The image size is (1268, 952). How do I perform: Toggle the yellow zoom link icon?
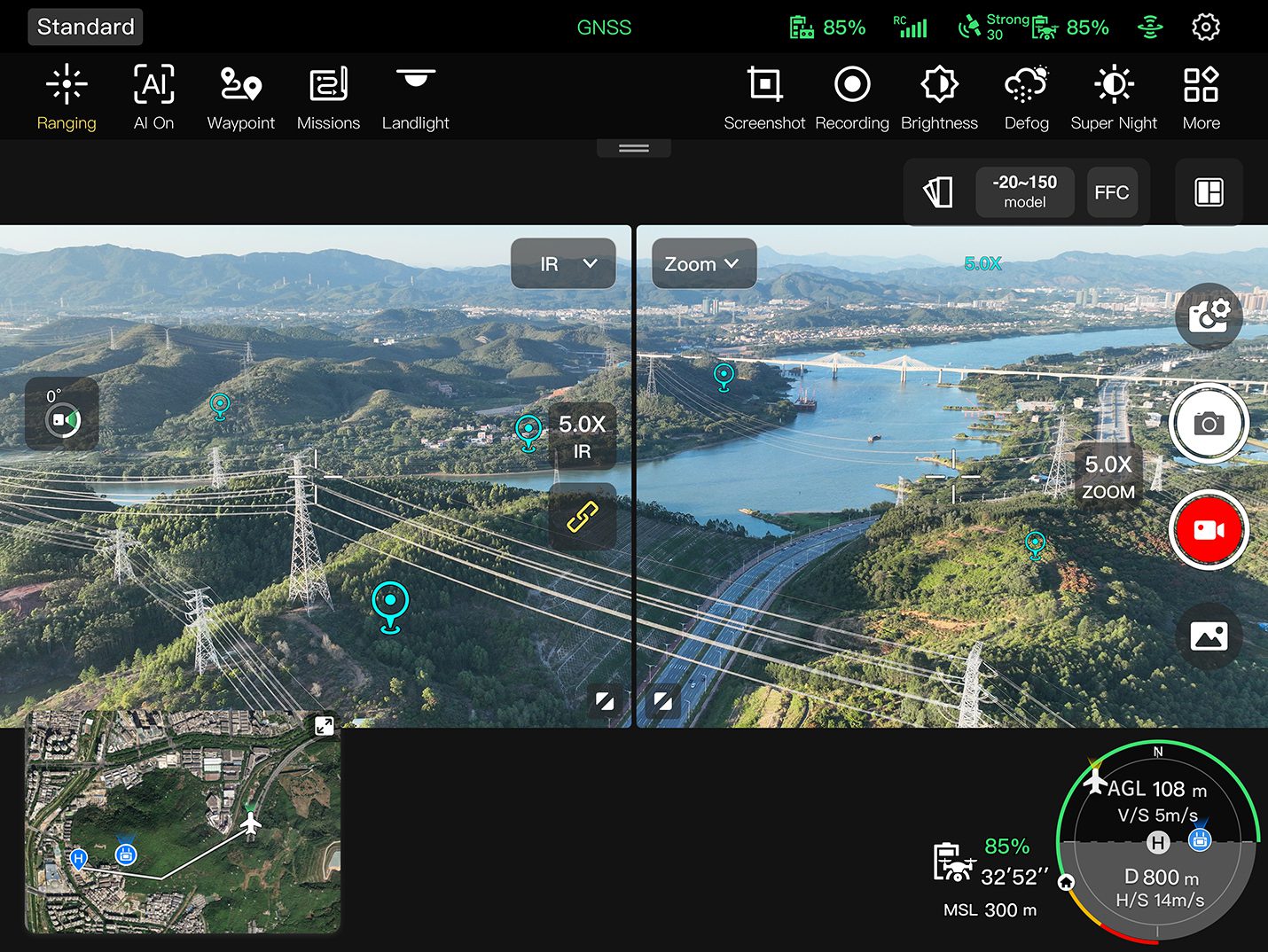click(583, 516)
